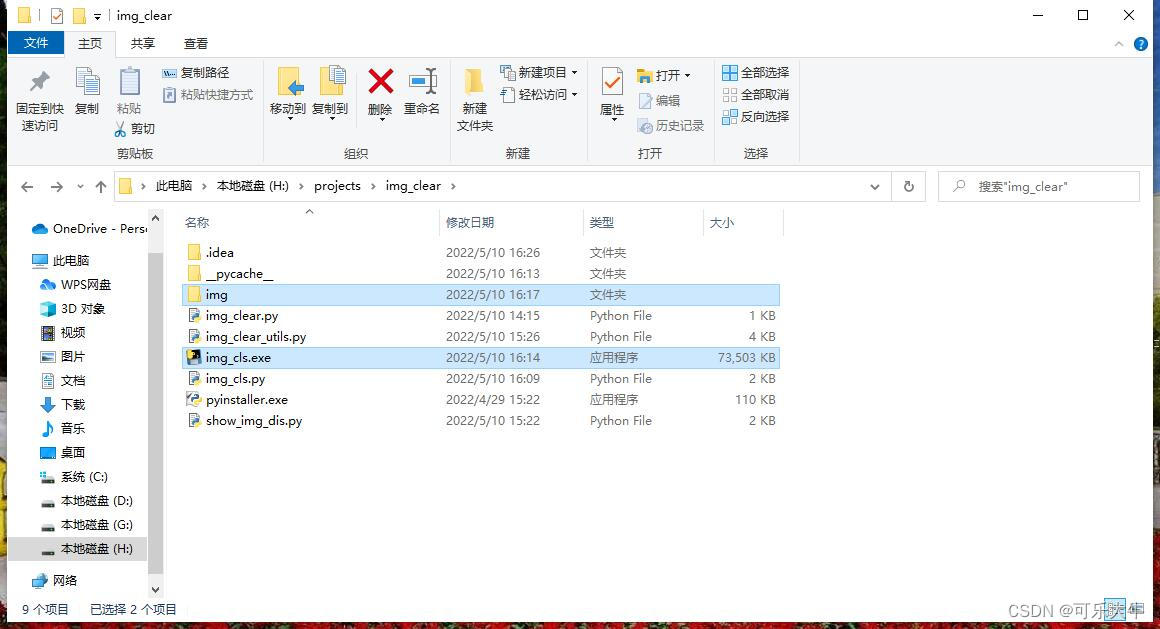Click the Pin to Quick Access (固定到快速访问) icon
The height and width of the screenshot is (629, 1160).
[40, 84]
